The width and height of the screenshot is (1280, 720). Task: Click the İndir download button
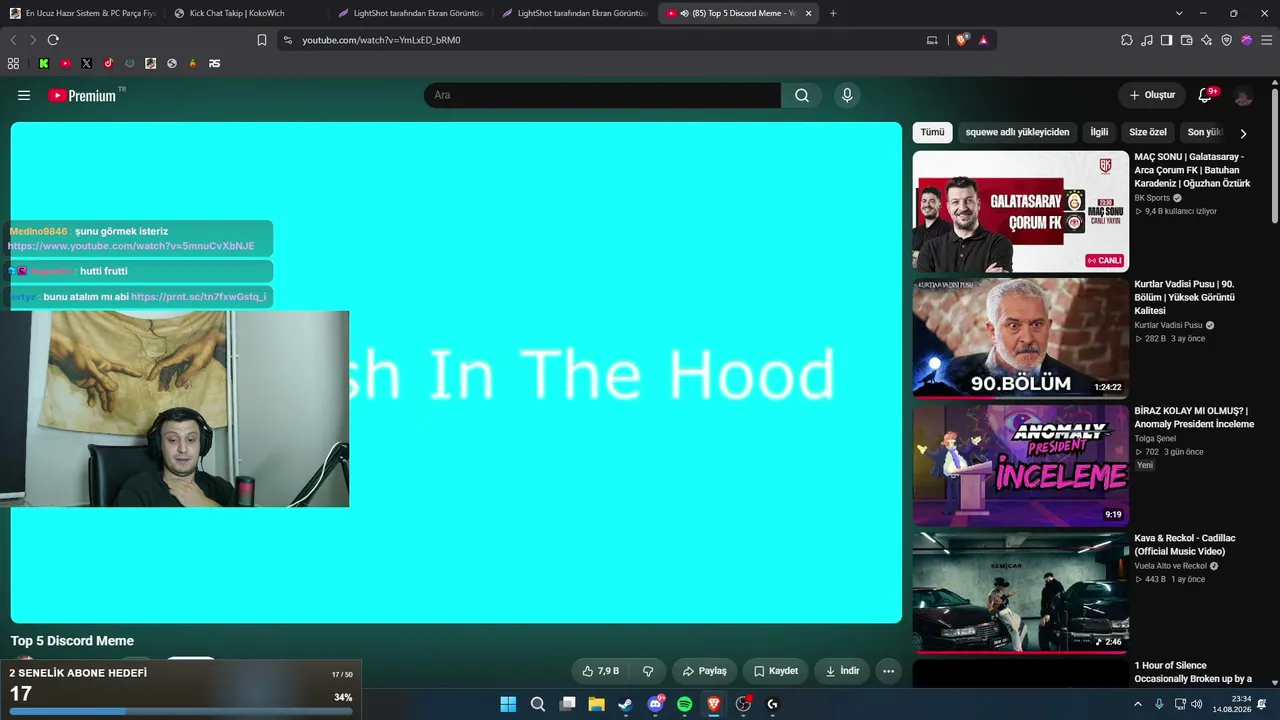841,671
